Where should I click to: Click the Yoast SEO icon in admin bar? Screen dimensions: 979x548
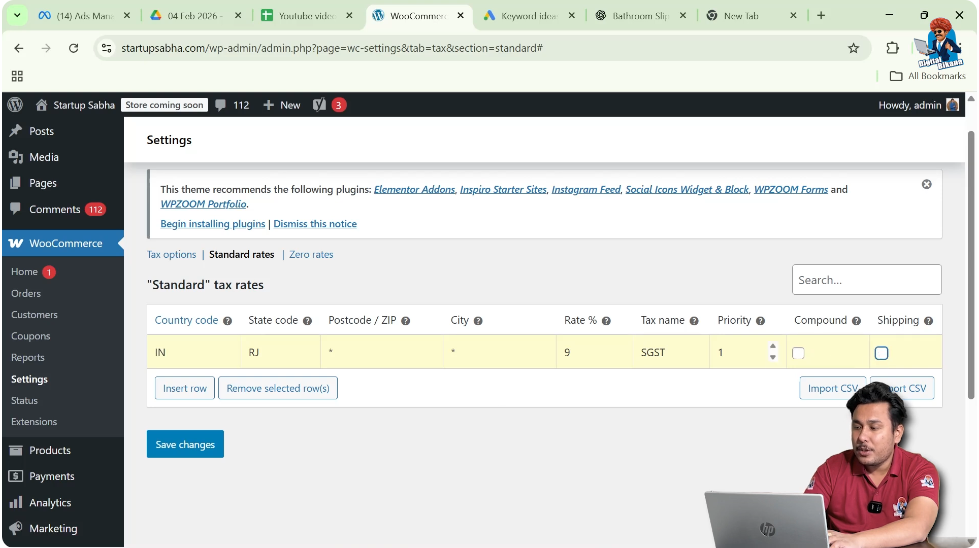320,105
